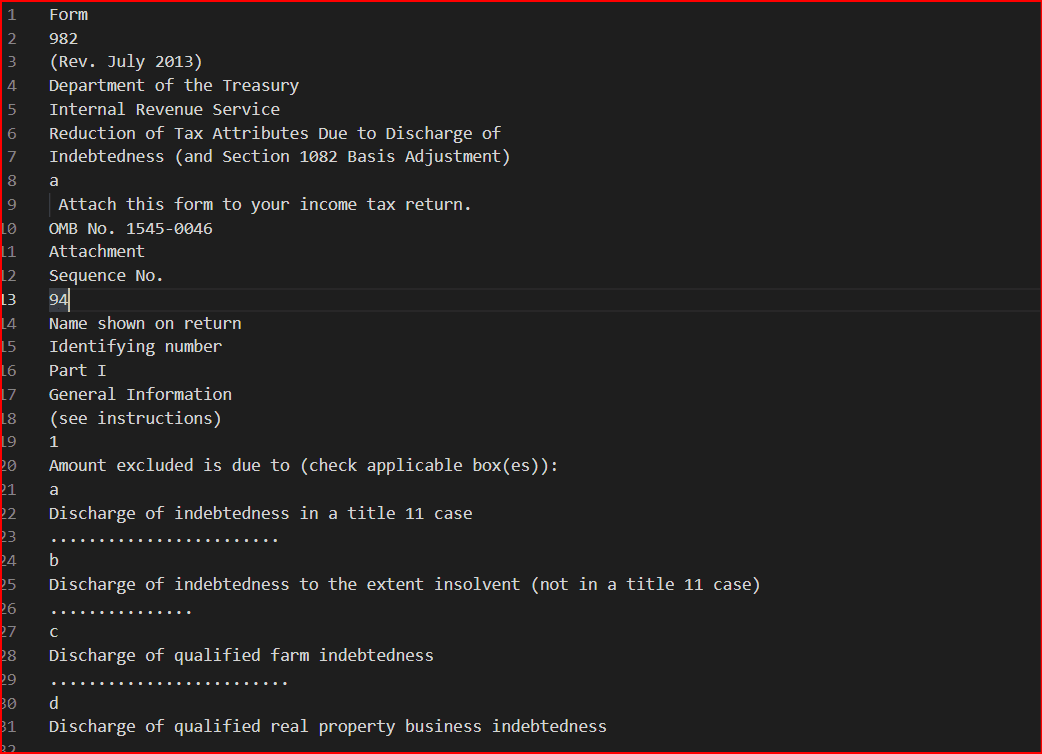Click line number 6 in the gutter
Viewport: 1042px width, 754px height.
coord(11,133)
